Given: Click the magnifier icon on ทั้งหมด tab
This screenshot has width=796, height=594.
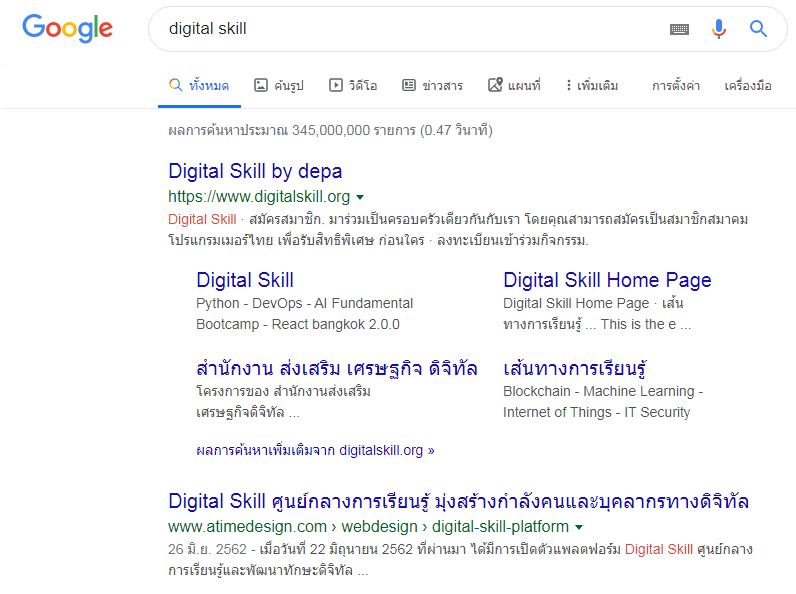Looking at the screenshot, I should (x=176, y=85).
